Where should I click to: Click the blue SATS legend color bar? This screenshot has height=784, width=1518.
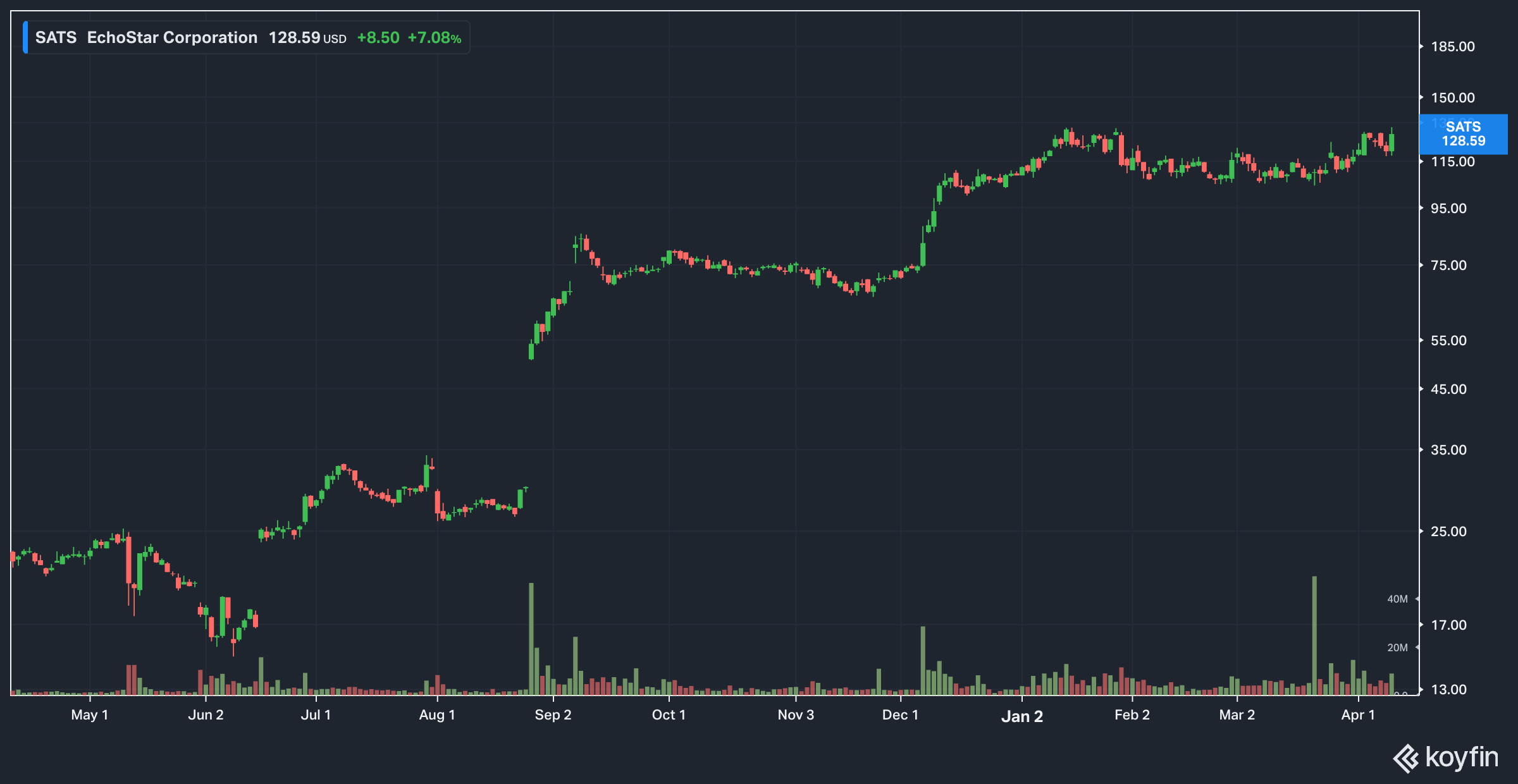25,37
